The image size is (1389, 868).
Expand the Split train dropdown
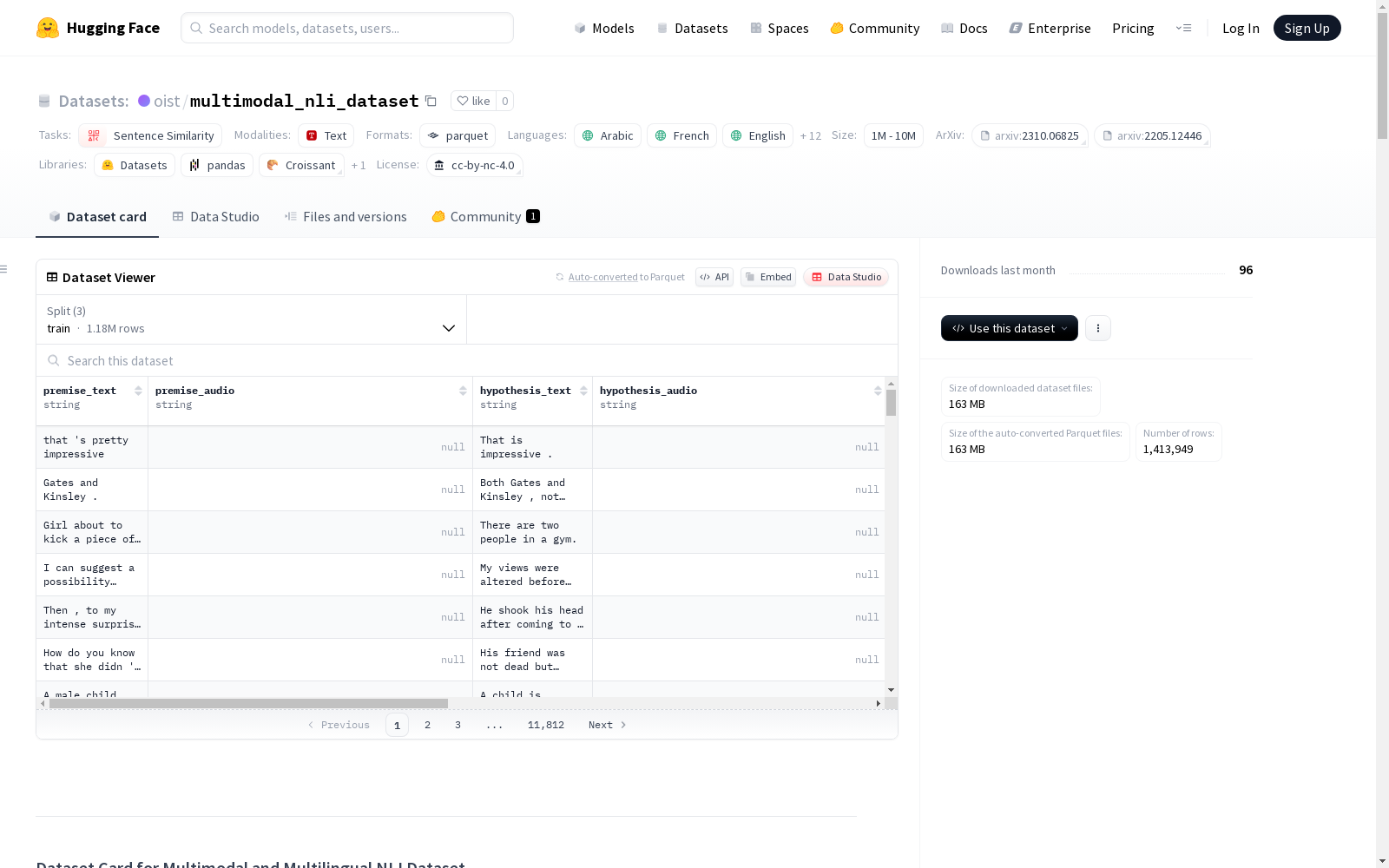pos(251,319)
